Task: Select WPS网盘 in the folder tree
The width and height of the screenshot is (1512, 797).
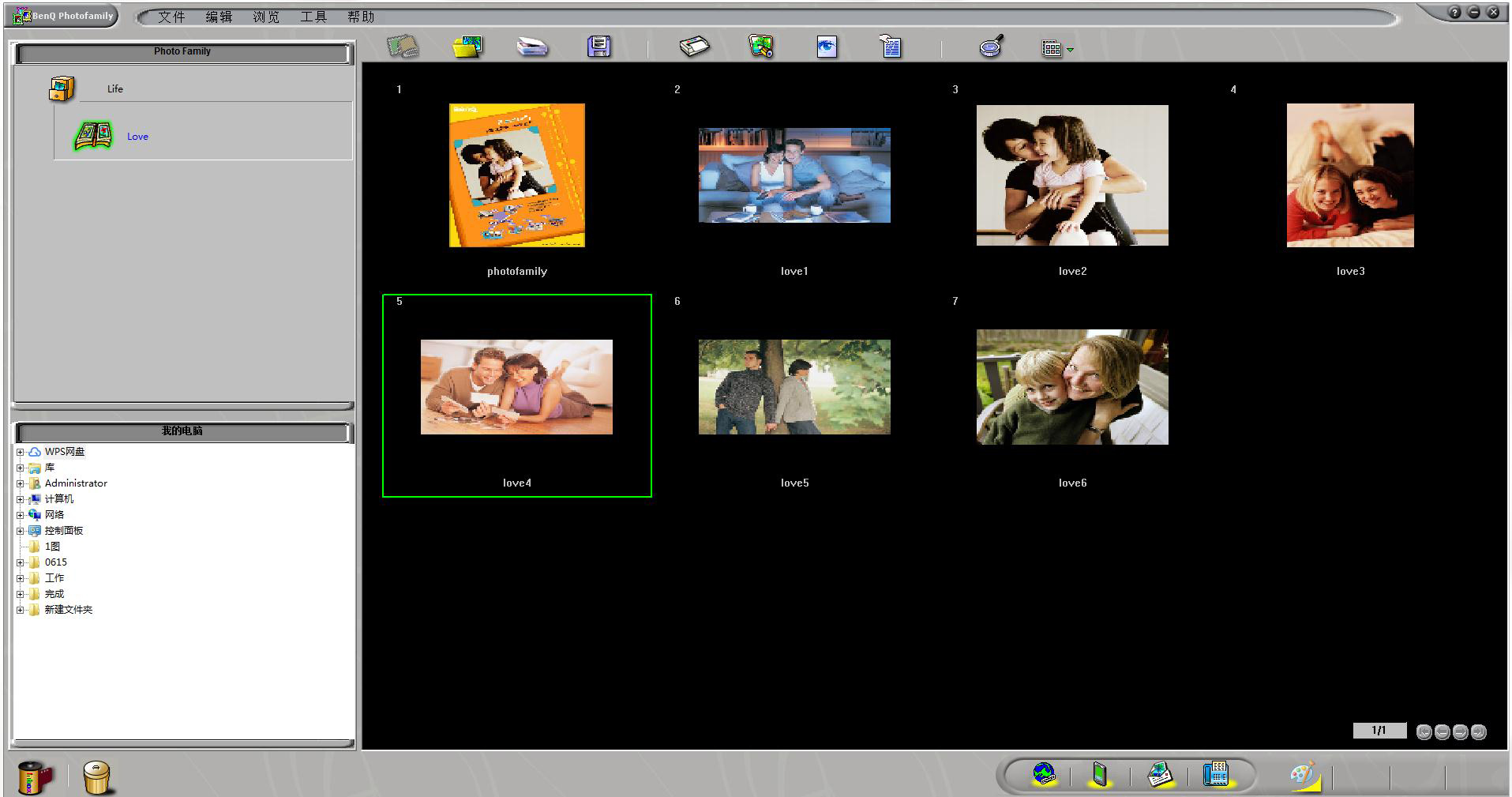Action: point(65,452)
